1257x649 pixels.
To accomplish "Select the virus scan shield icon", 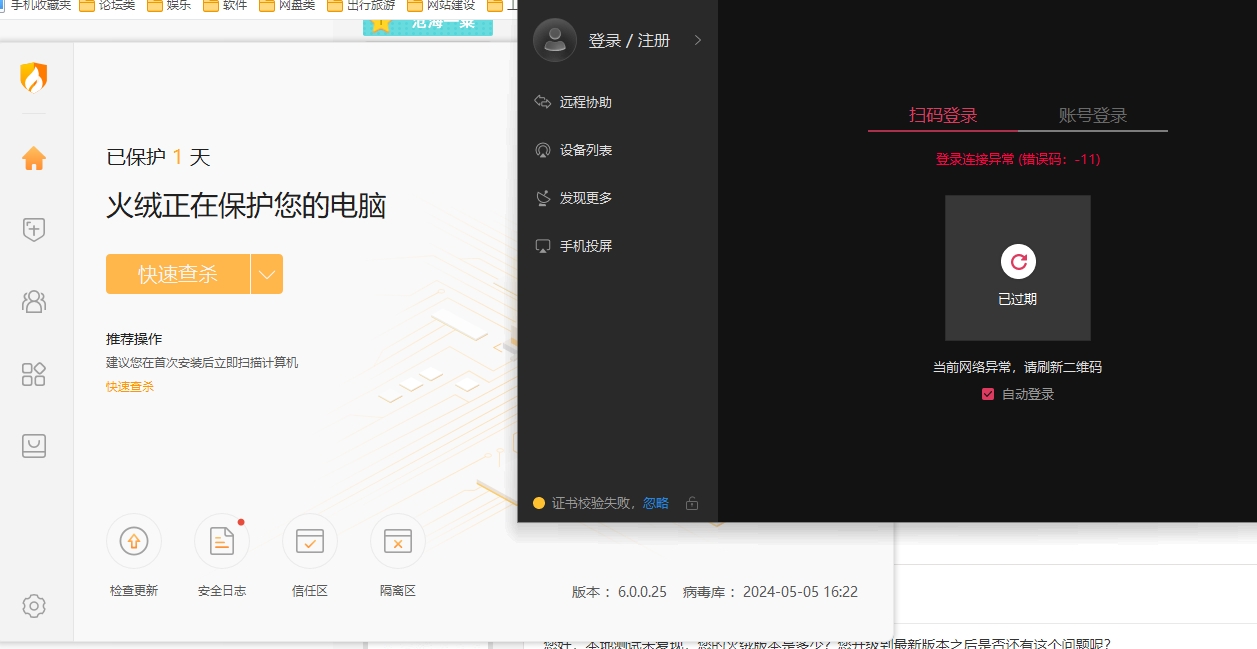I will point(33,229).
